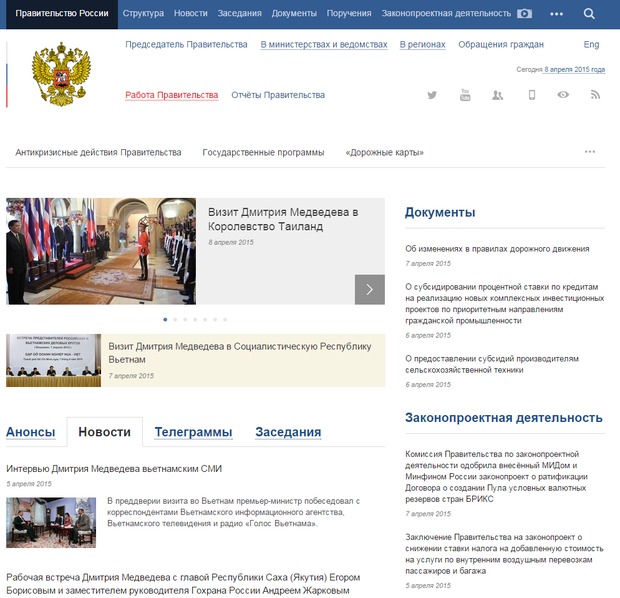Viewport: 620px width, 598px height.
Task: Expand the gray three-dots in section bar
Action: pyautogui.click(x=590, y=152)
